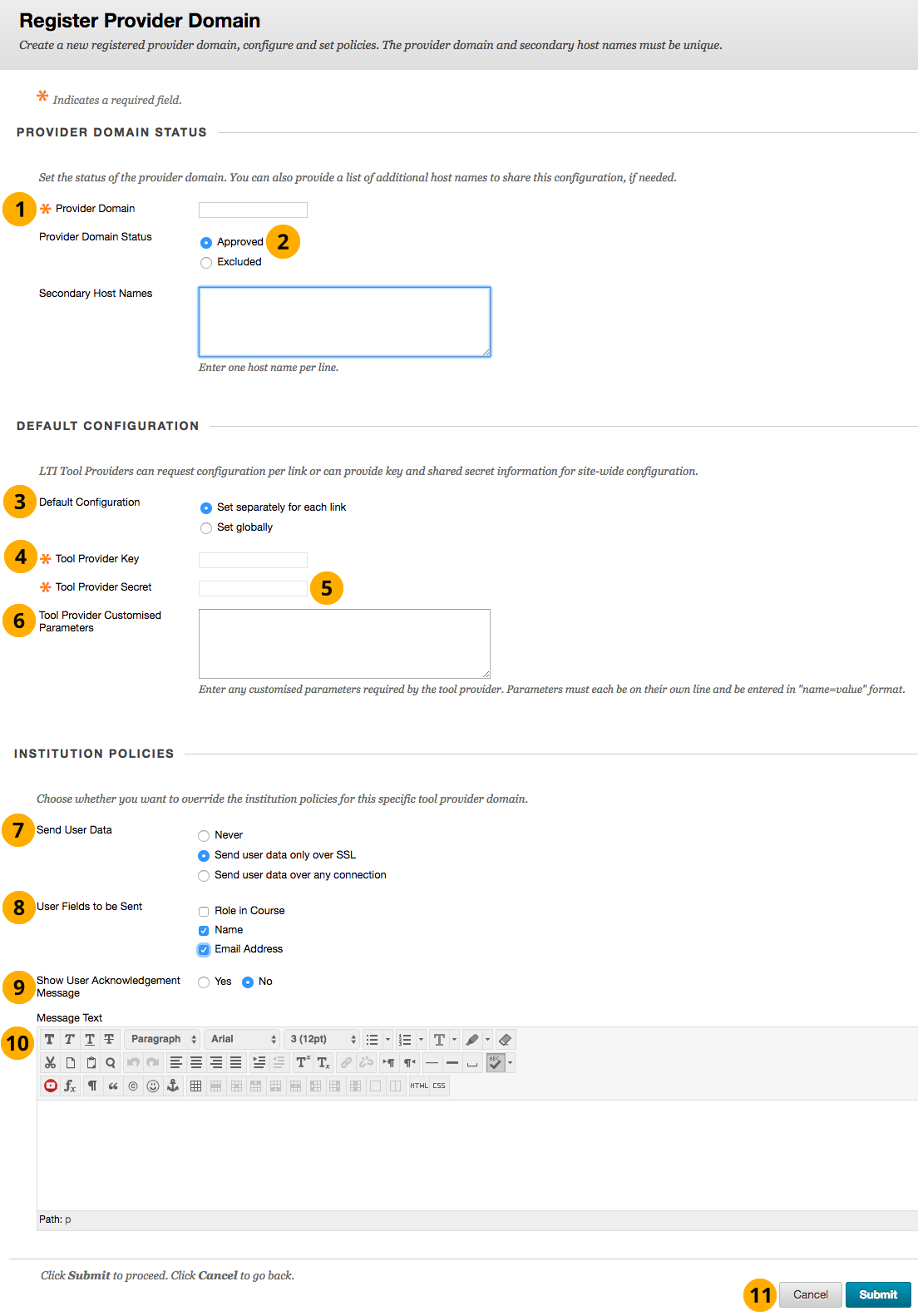Screen dimensions: 918x1316
Task: Click the Cancel button
Action: pyautogui.click(x=810, y=1294)
